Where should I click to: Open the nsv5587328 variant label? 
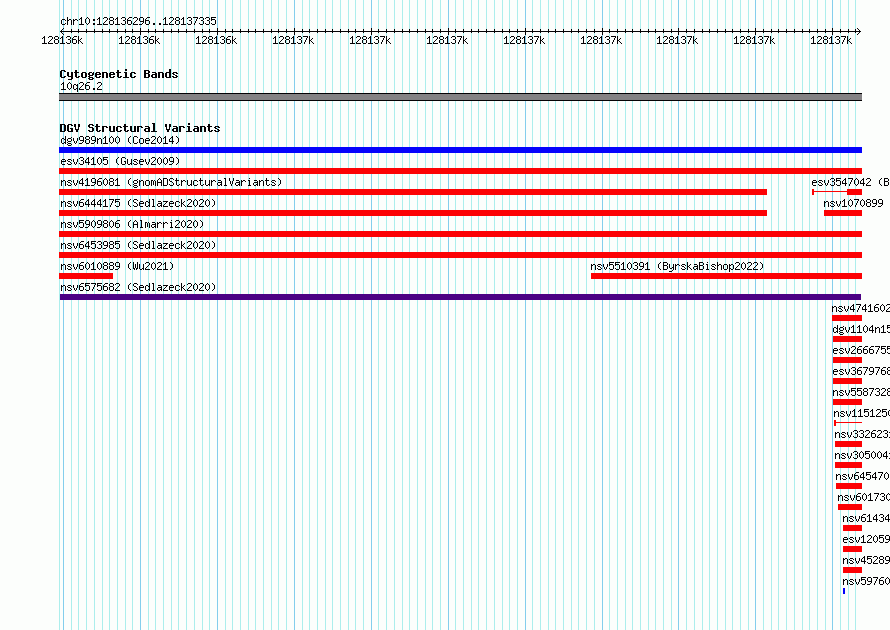click(x=861, y=392)
